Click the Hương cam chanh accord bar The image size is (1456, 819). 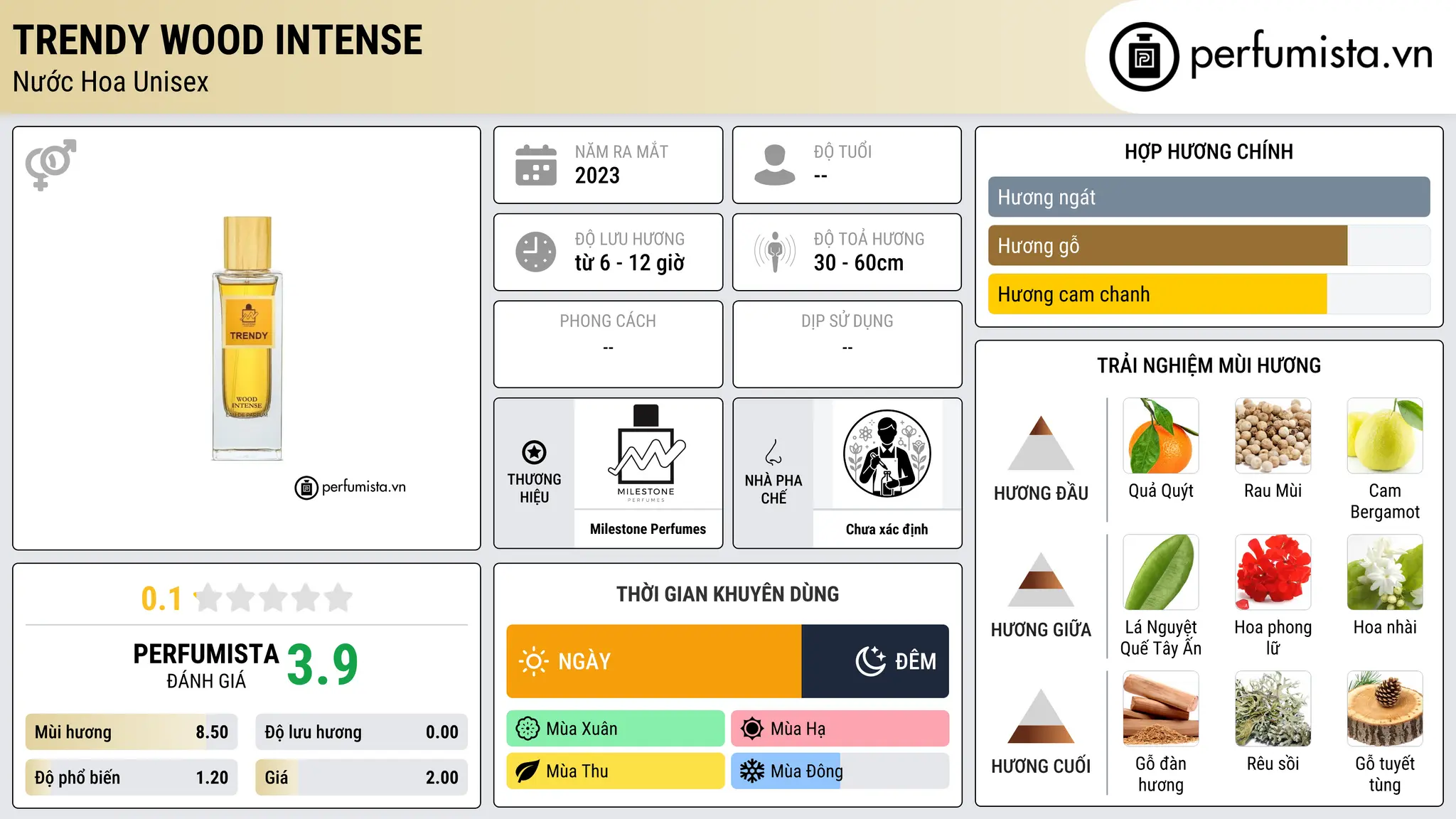tap(1209, 294)
